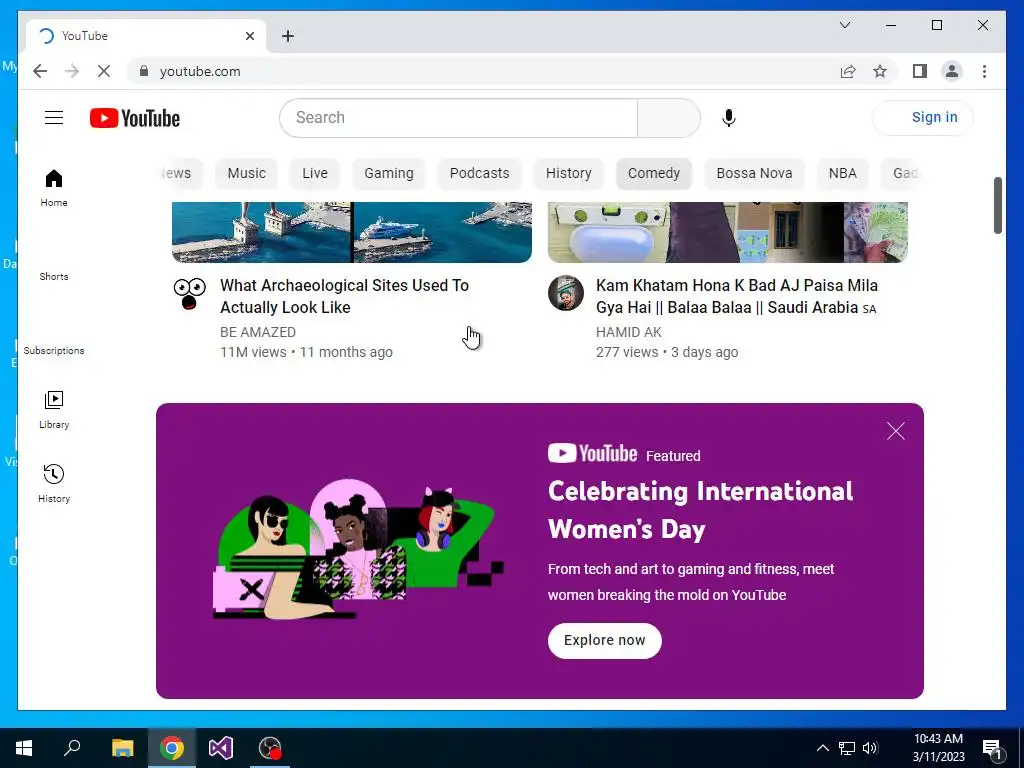Show hidden system tray icons
The height and width of the screenshot is (768, 1024).
pyautogui.click(x=823, y=748)
